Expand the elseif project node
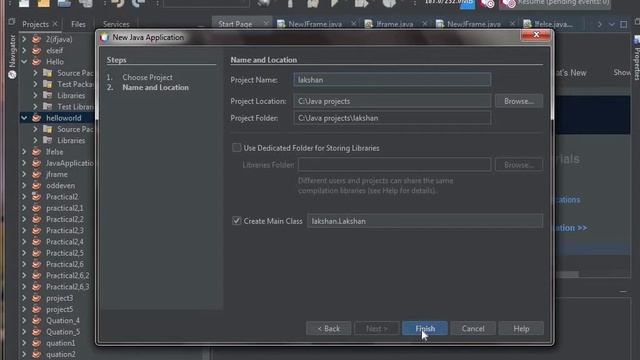This screenshot has width=640, height=360. (x=24, y=51)
